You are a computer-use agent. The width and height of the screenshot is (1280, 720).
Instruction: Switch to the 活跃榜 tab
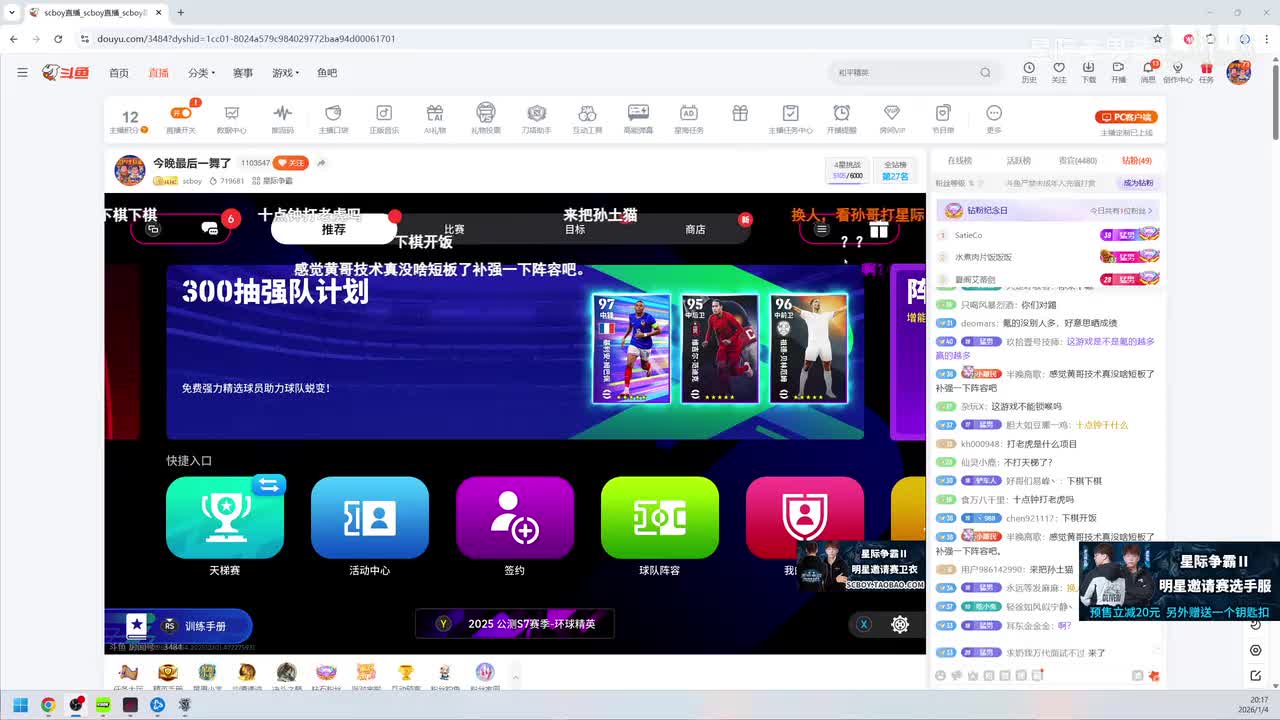[1019, 160]
